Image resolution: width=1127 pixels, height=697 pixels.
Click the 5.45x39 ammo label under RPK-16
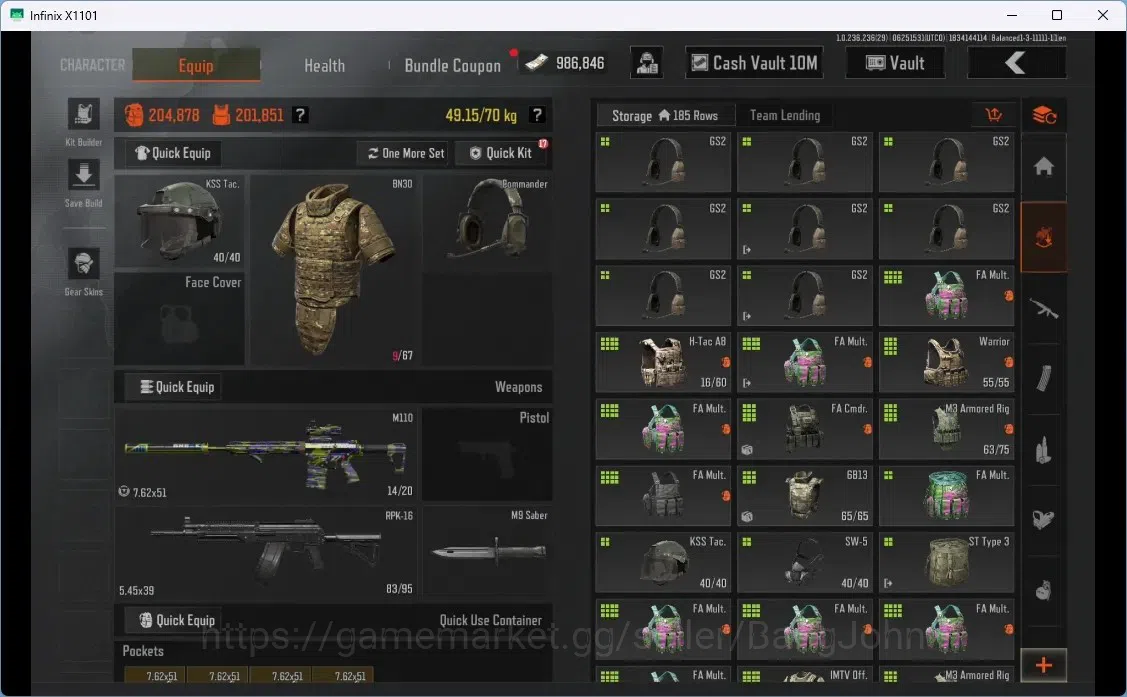137,591
